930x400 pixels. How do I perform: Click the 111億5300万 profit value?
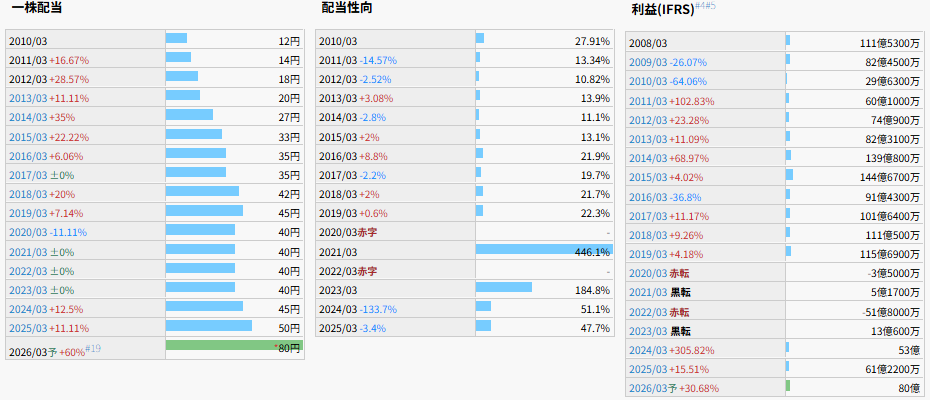pos(890,43)
